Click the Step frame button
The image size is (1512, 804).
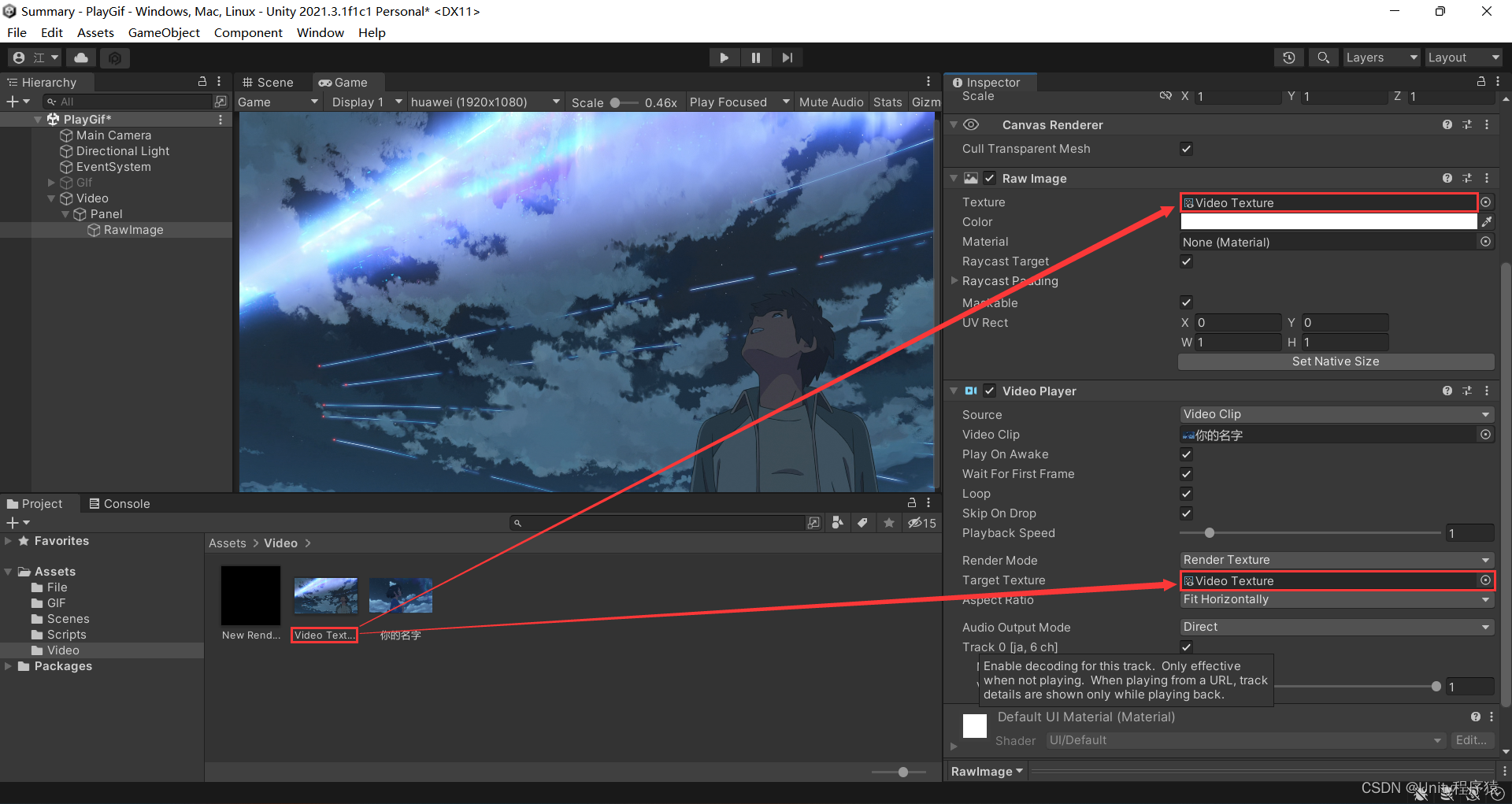(787, 57)
